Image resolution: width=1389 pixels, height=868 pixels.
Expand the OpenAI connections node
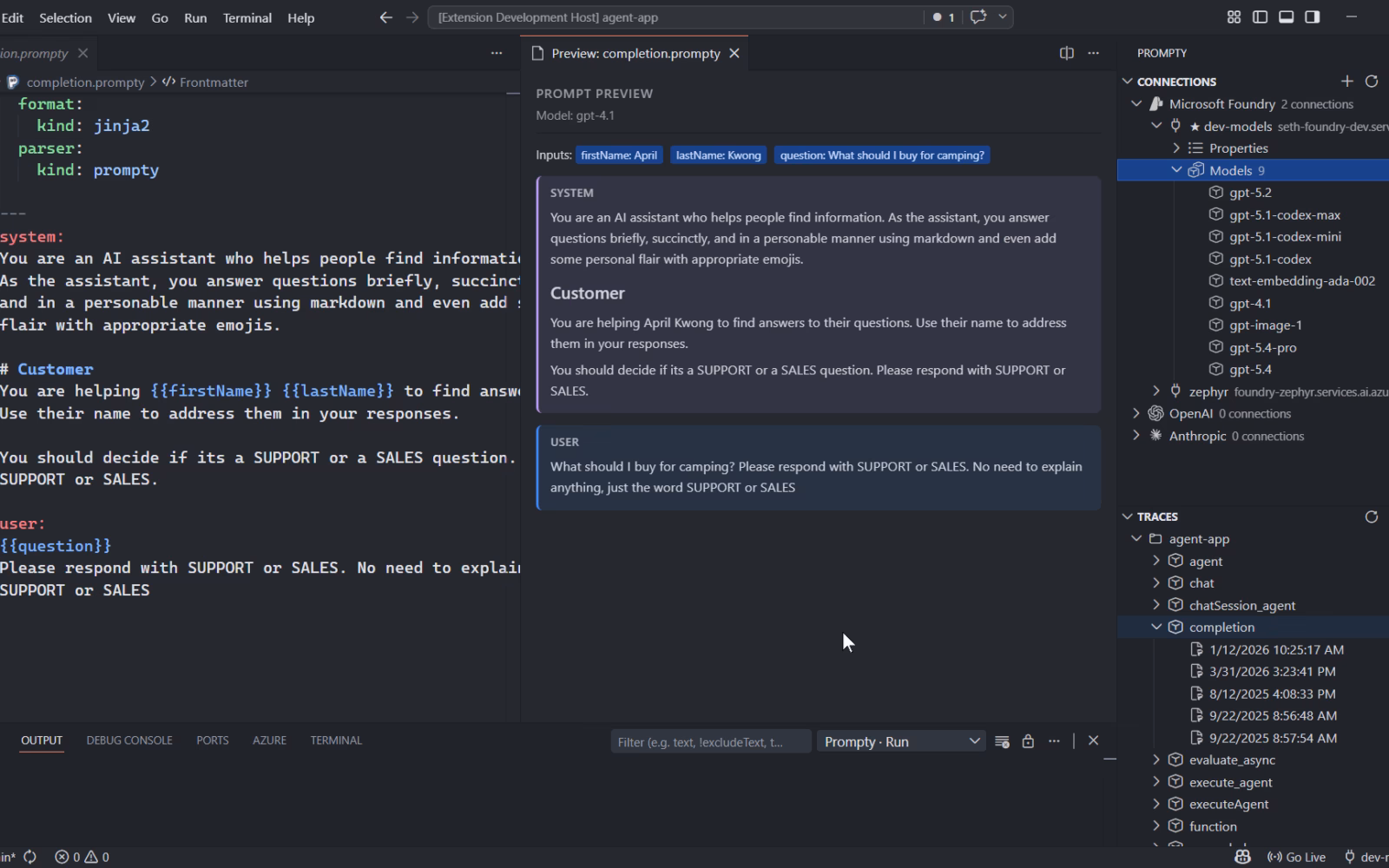pyautogui.click(x=1136, y=414)
